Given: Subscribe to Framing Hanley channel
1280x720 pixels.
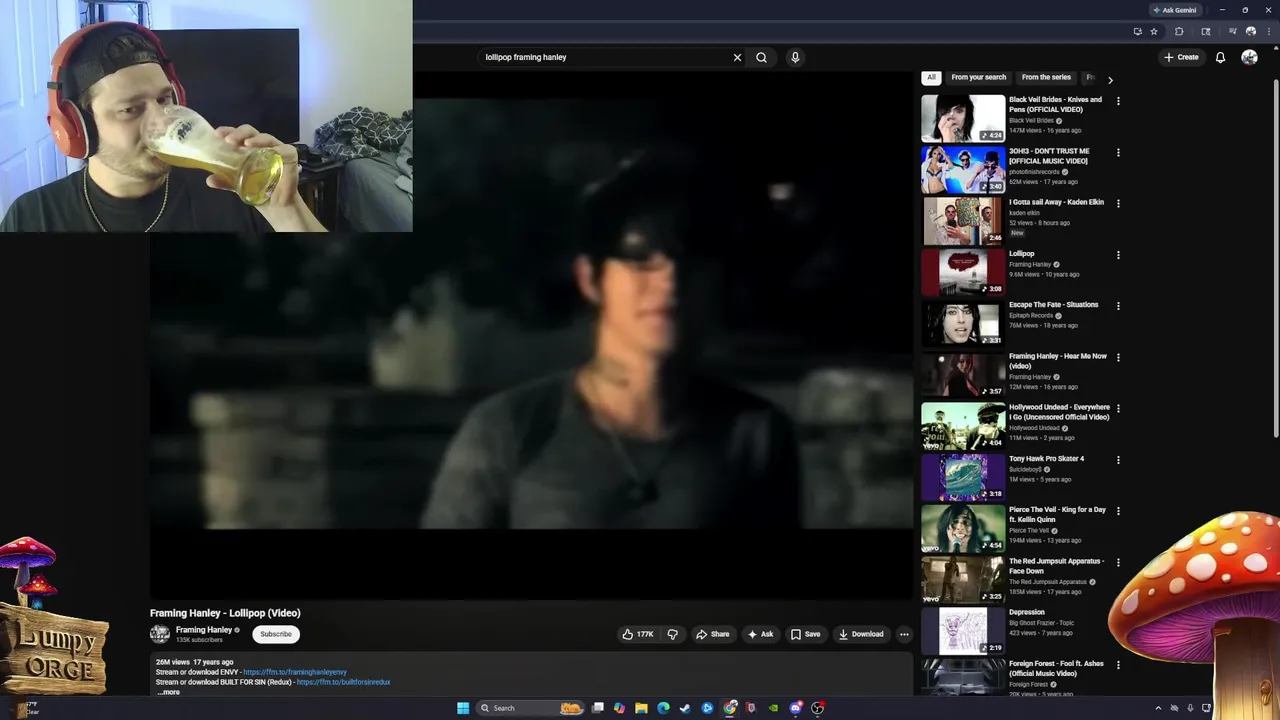Looking at the screenshot, I should (x=276, y=634).
